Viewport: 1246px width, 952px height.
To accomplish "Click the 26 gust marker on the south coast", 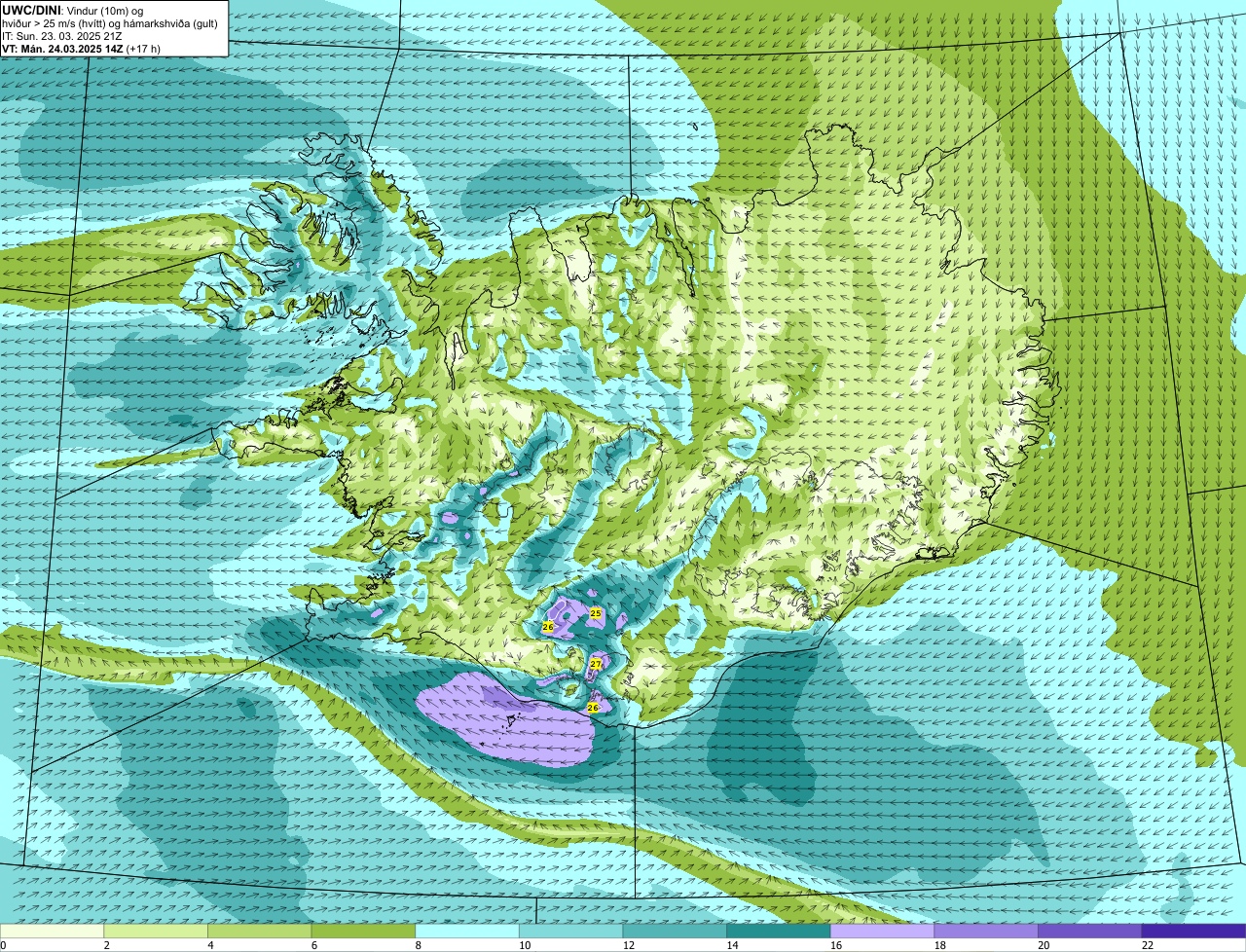I will click(x=593, y=708).
